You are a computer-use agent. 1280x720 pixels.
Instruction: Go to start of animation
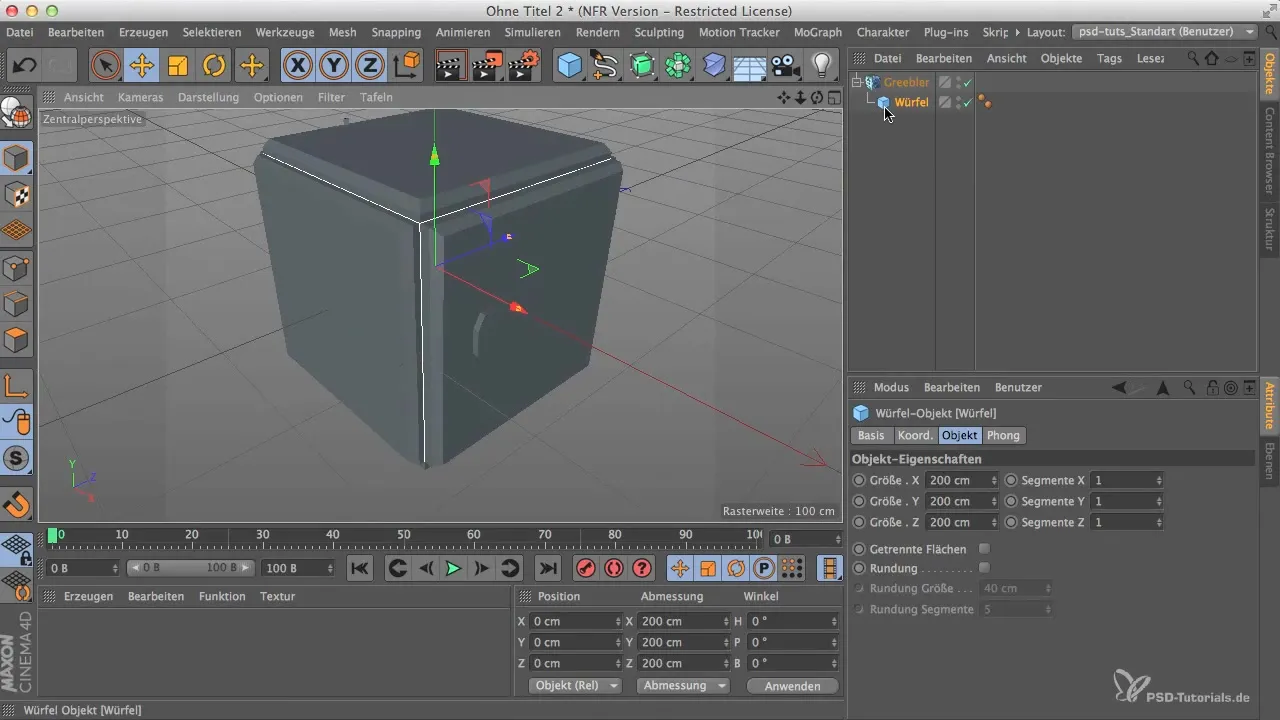coord(359,568)
